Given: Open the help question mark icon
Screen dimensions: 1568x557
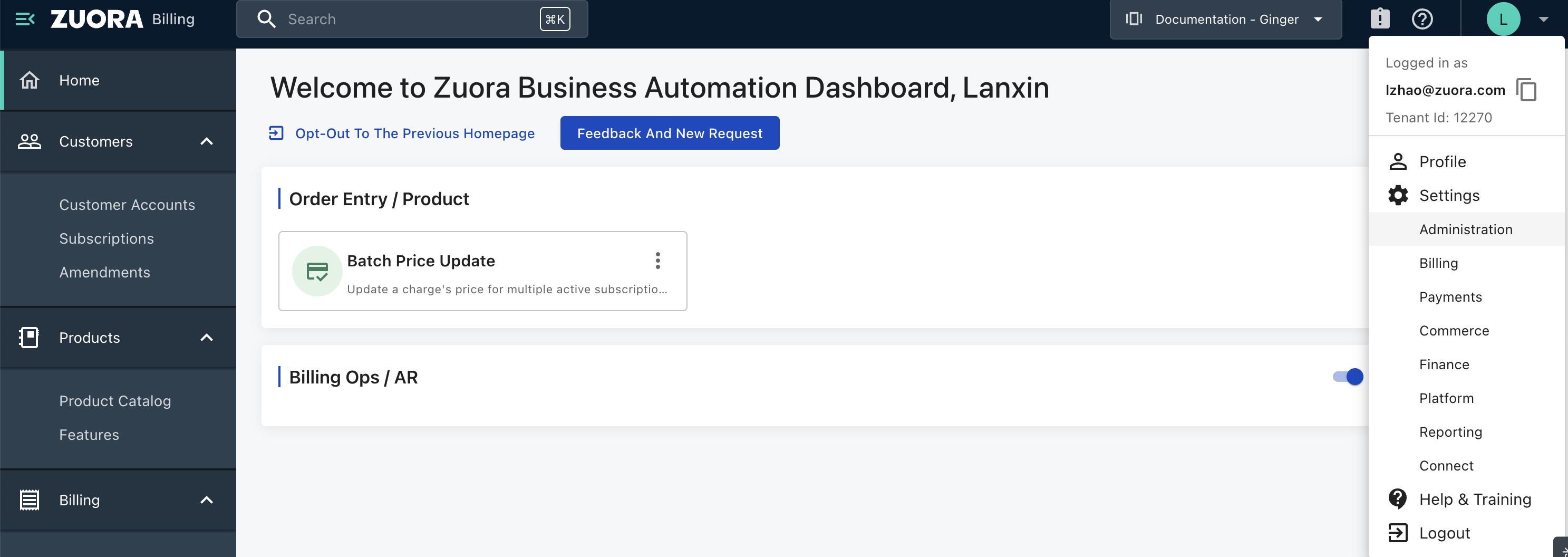Looking at the screenshot, I should (x=1422, y=19).
